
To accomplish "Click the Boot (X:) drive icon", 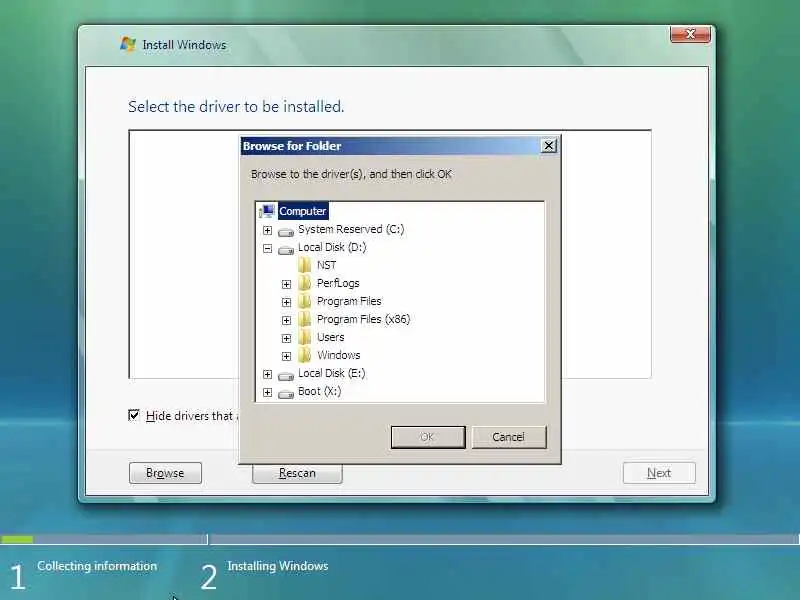I will (286, 394).
